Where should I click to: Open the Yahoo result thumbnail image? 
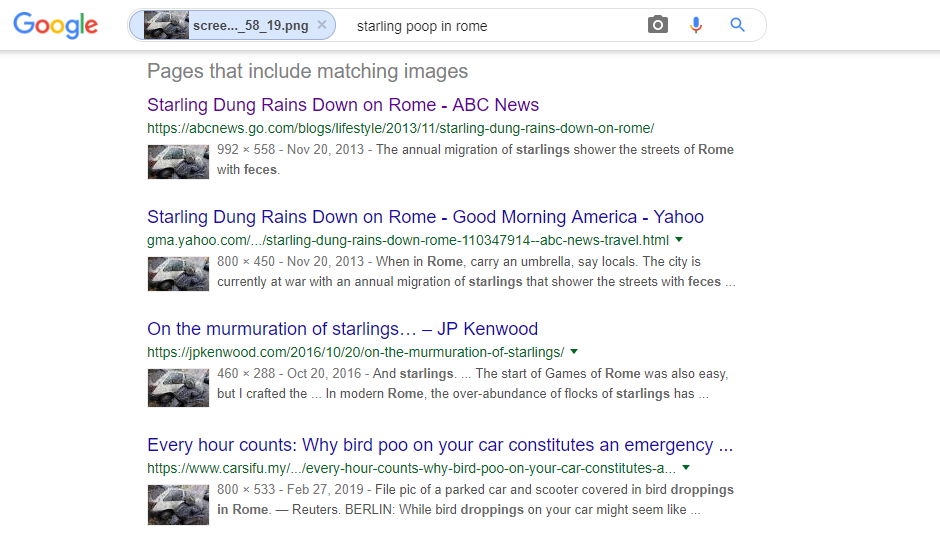178,274
